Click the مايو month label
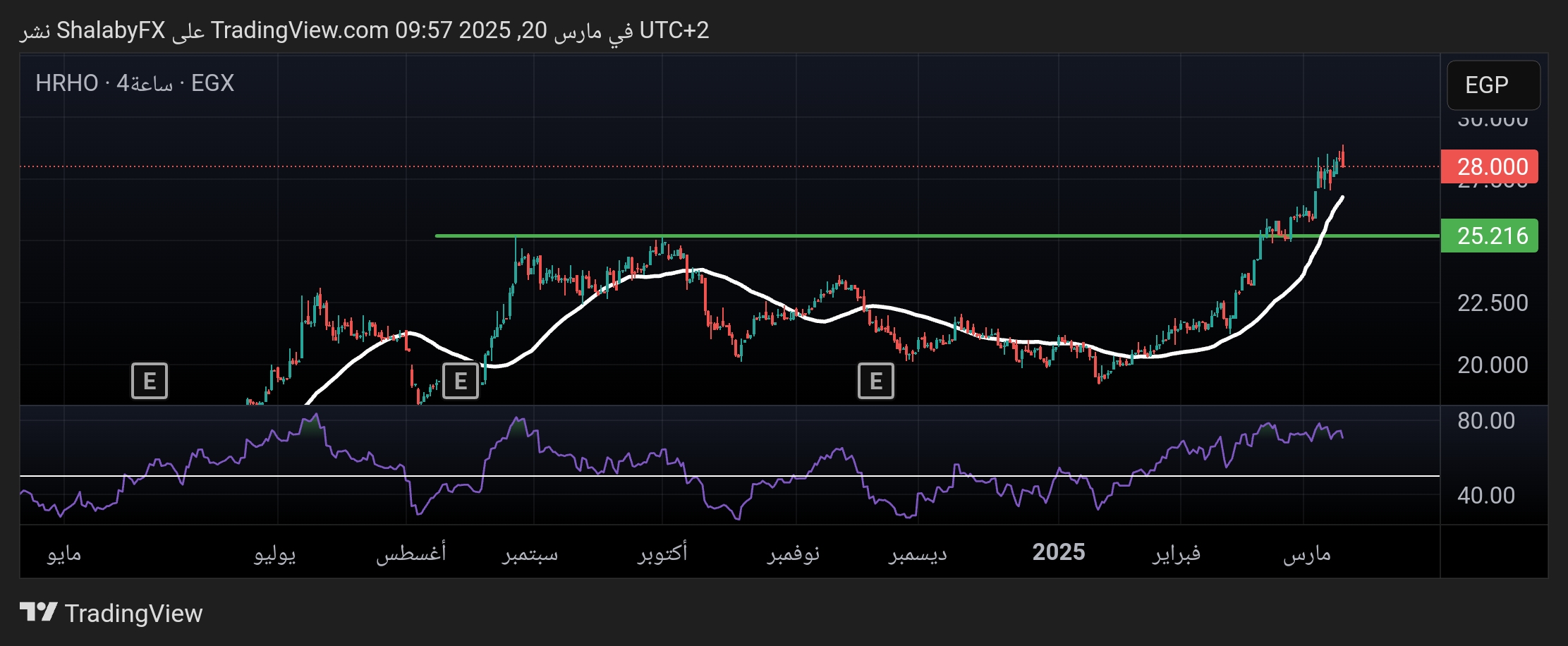 click(64, 554)
